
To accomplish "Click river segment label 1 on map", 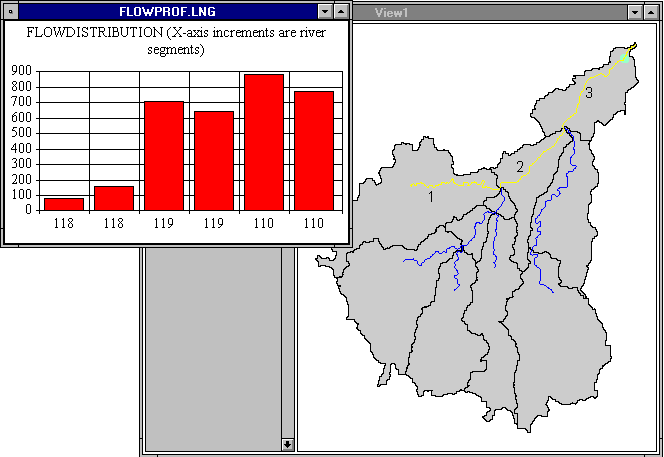I will 430,197.
